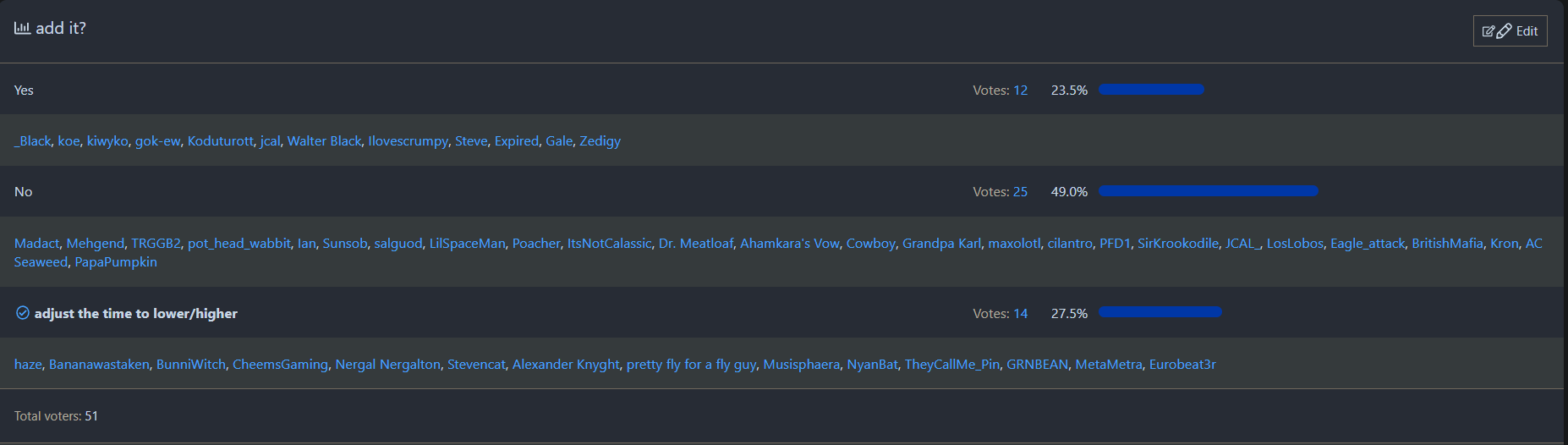The image size is (1568, 445).
Task: Click the No option progress bar
Action: (x=1208, y=191)
